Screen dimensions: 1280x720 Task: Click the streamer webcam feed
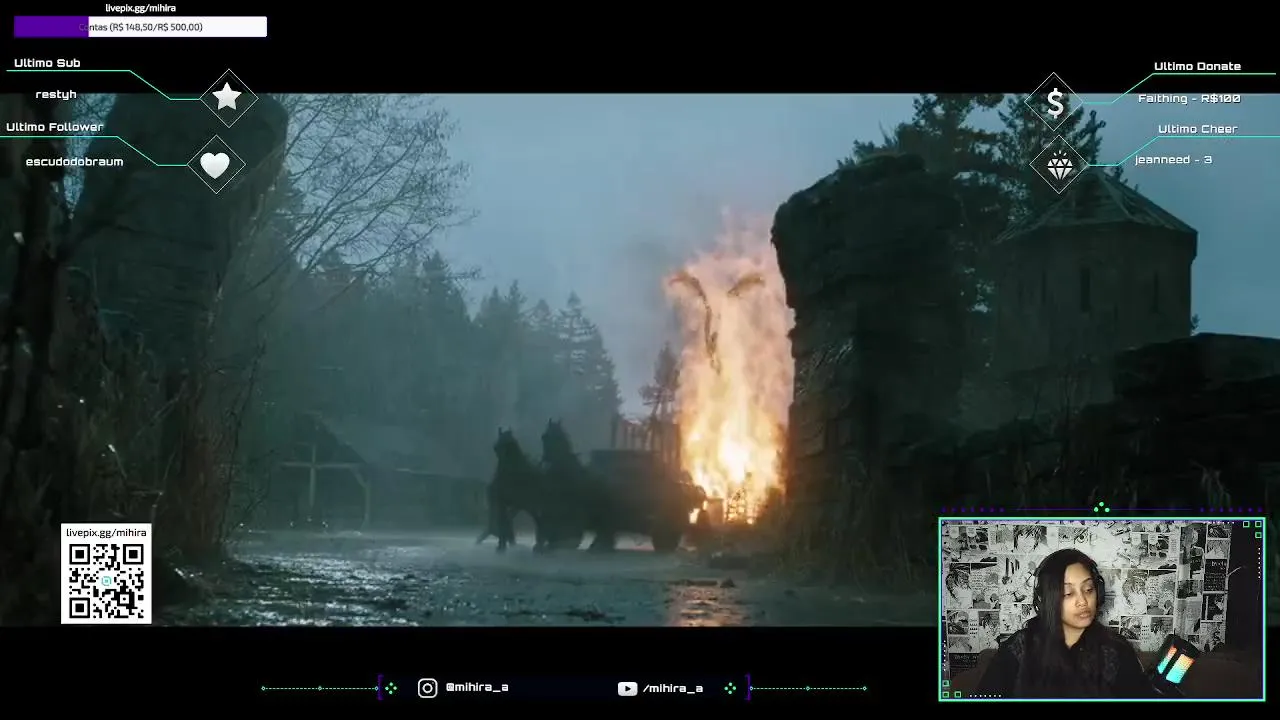1102,609
